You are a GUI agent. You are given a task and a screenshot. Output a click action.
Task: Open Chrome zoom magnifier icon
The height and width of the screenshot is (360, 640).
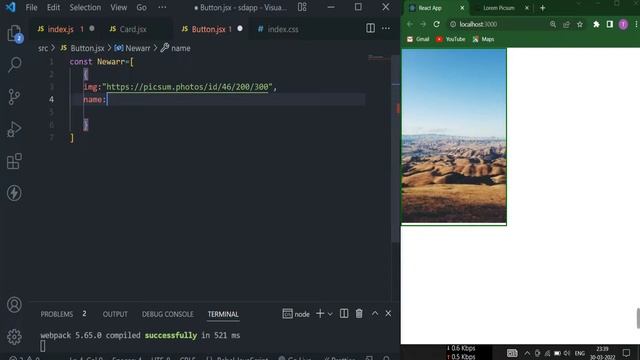pos(553,24)
